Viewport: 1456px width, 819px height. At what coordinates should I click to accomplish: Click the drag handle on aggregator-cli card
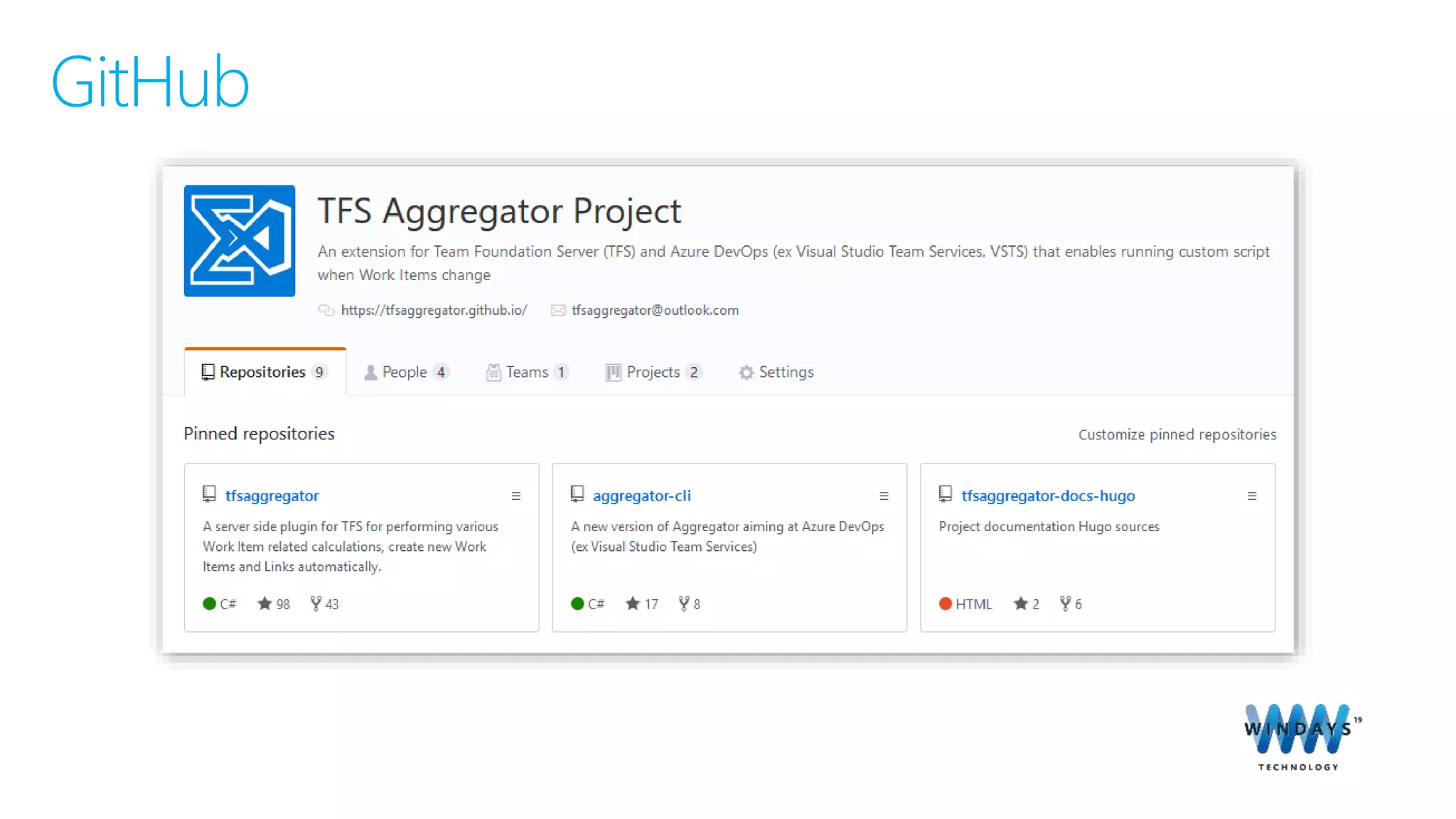click(884, 496)
